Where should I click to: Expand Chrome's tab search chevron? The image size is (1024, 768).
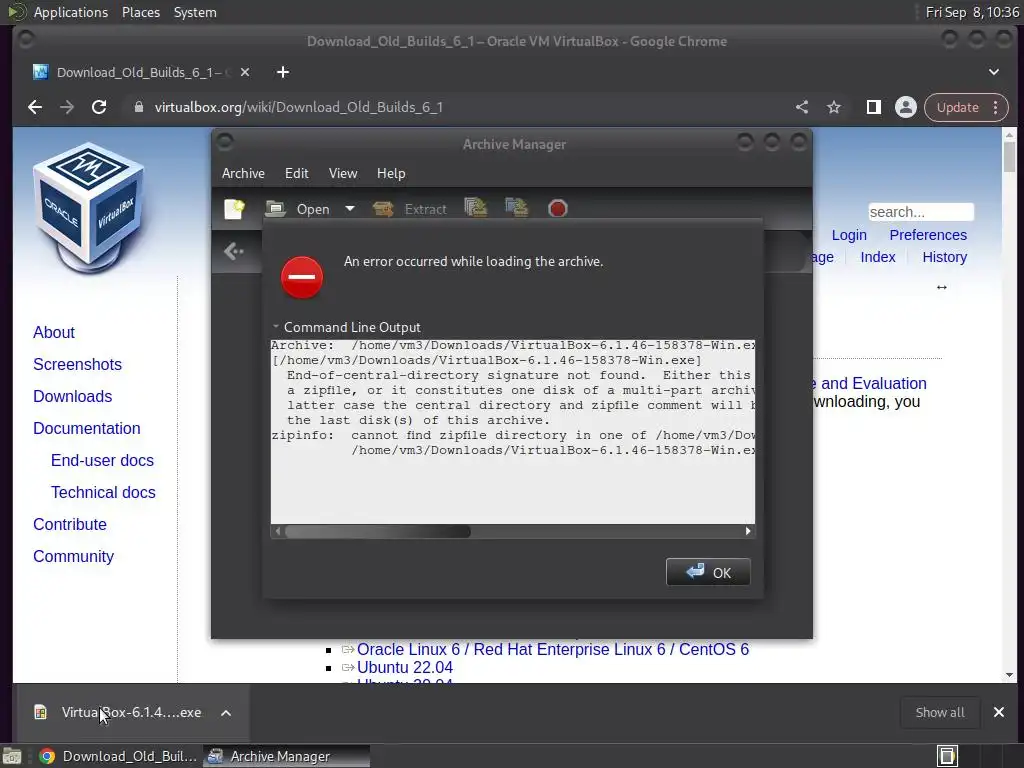pyautogui.click(x=994, y=72)
